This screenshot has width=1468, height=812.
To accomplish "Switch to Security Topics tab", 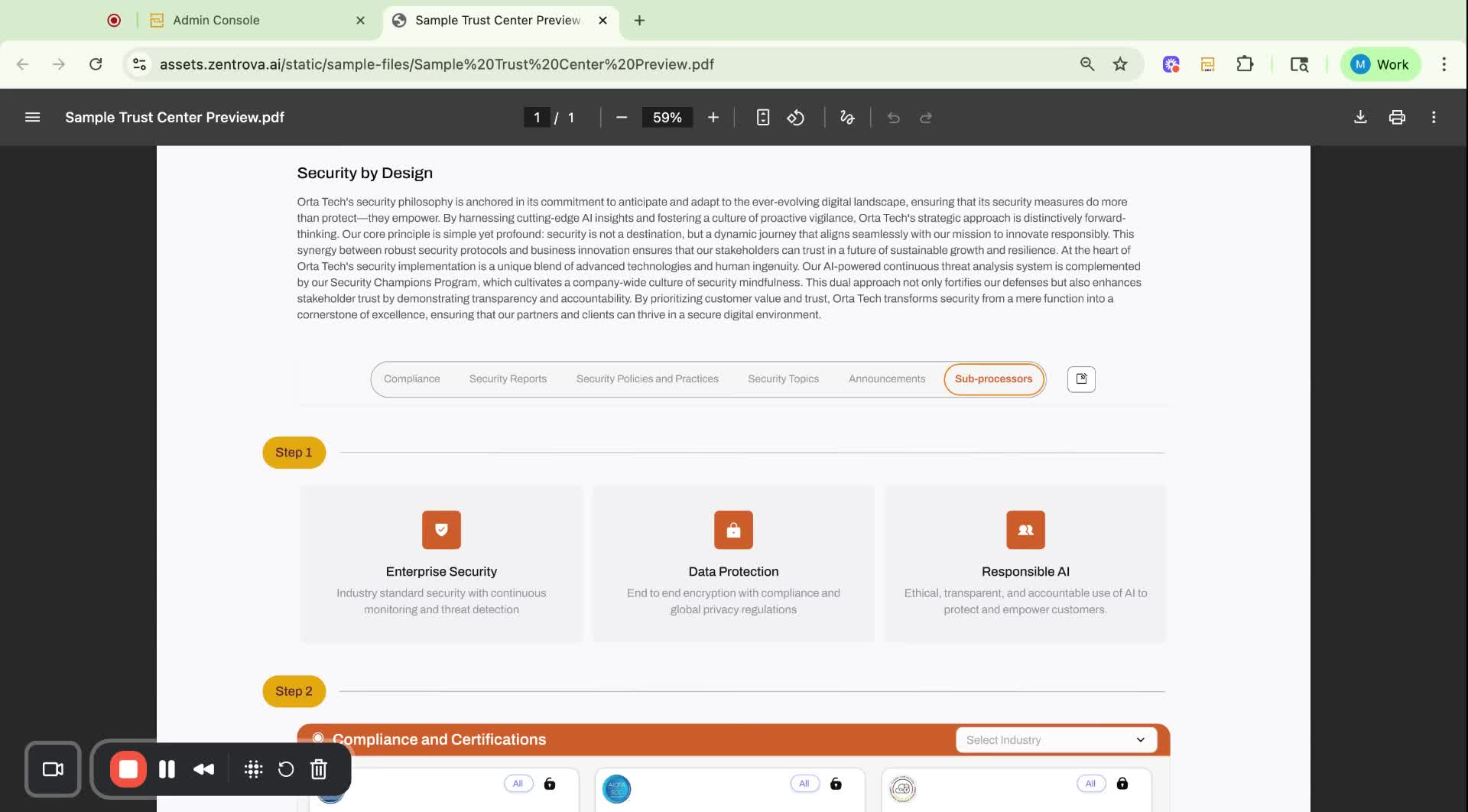I will [x=783, y=378].
